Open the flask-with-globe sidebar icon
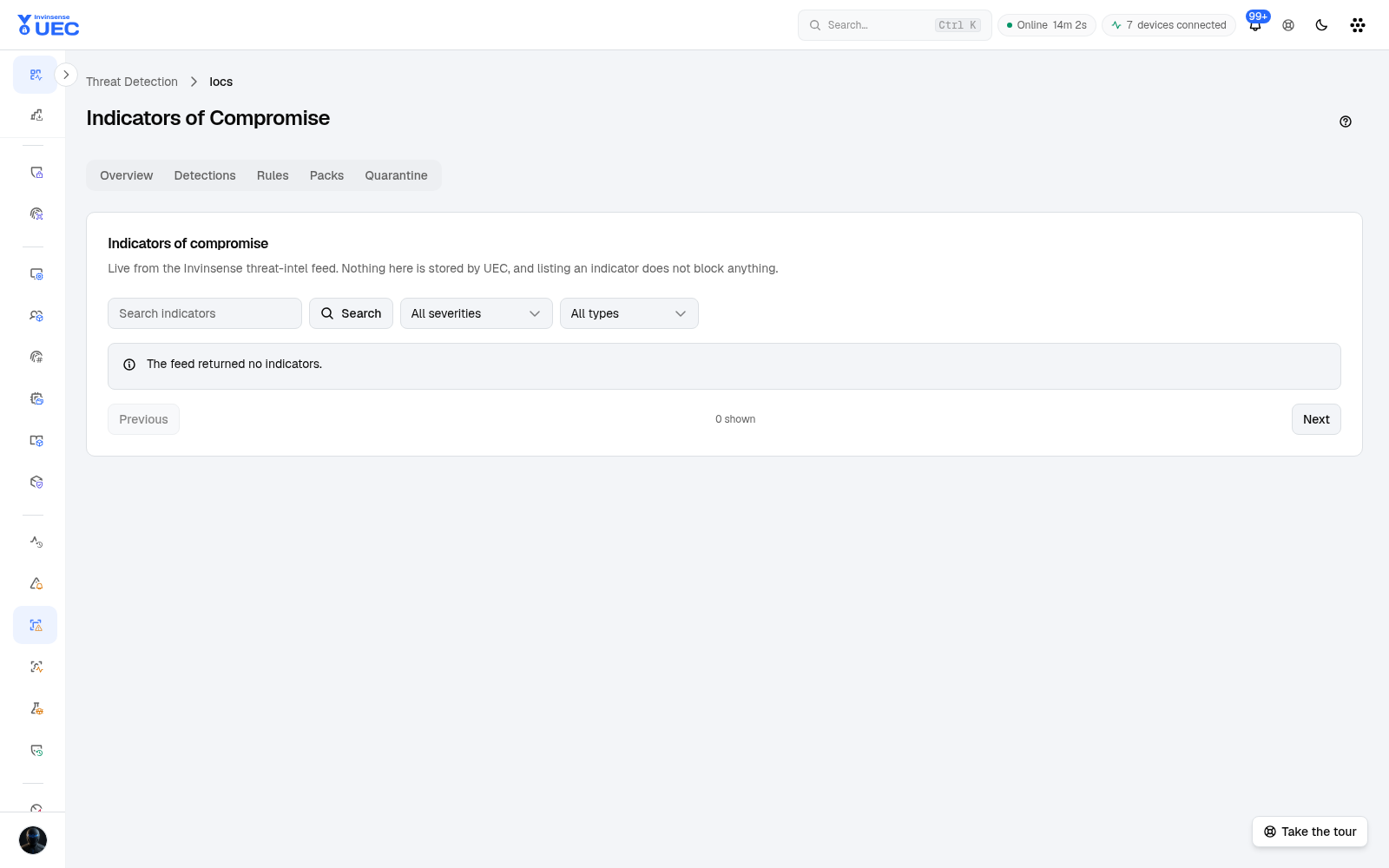Image resolution: width=1389 pixels, height=868 pixels. click(36, 708)
